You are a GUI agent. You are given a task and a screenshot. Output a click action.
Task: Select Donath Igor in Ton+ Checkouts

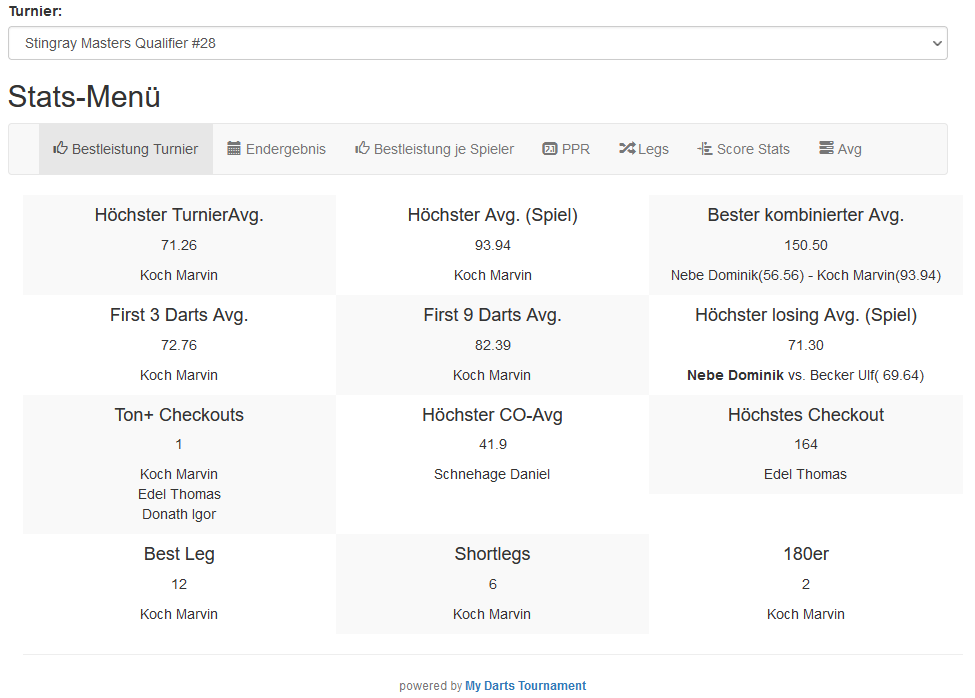tap(179, 514)
